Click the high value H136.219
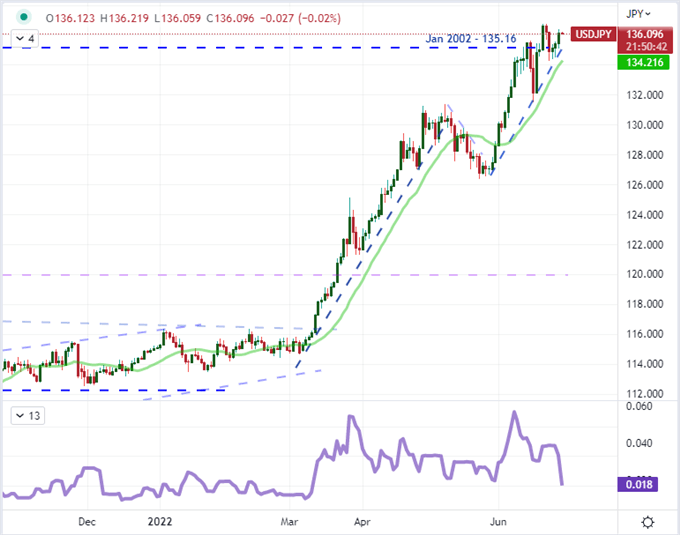Screen dimensions: 680x535 click(124, 18)
